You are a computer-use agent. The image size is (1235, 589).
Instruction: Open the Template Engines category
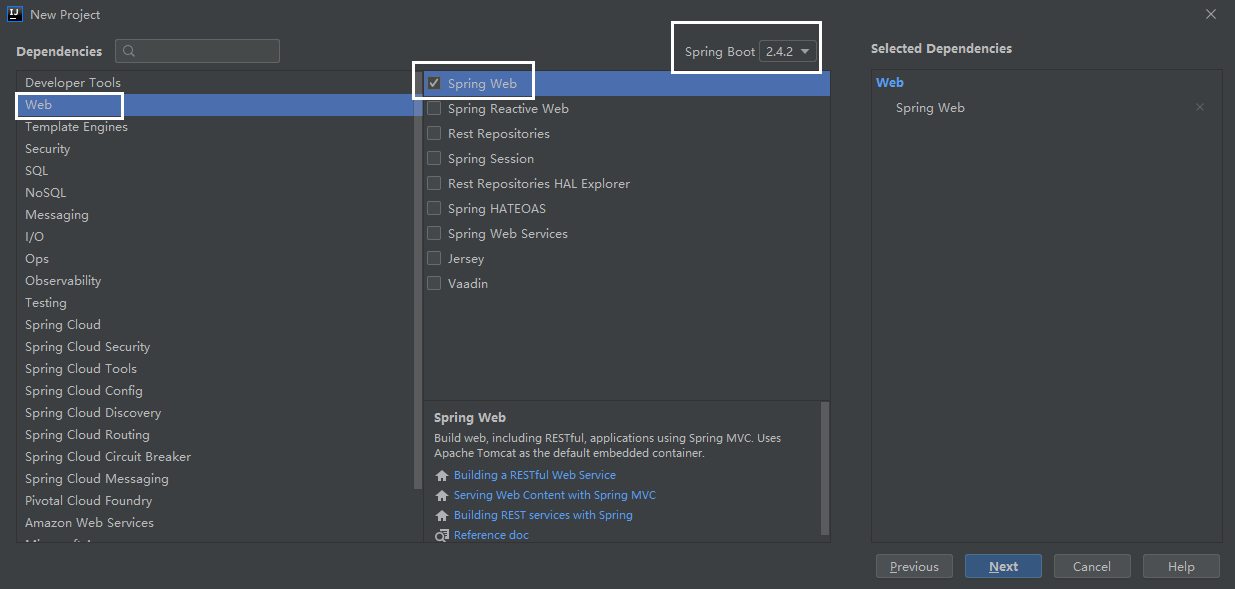point(215,127)
